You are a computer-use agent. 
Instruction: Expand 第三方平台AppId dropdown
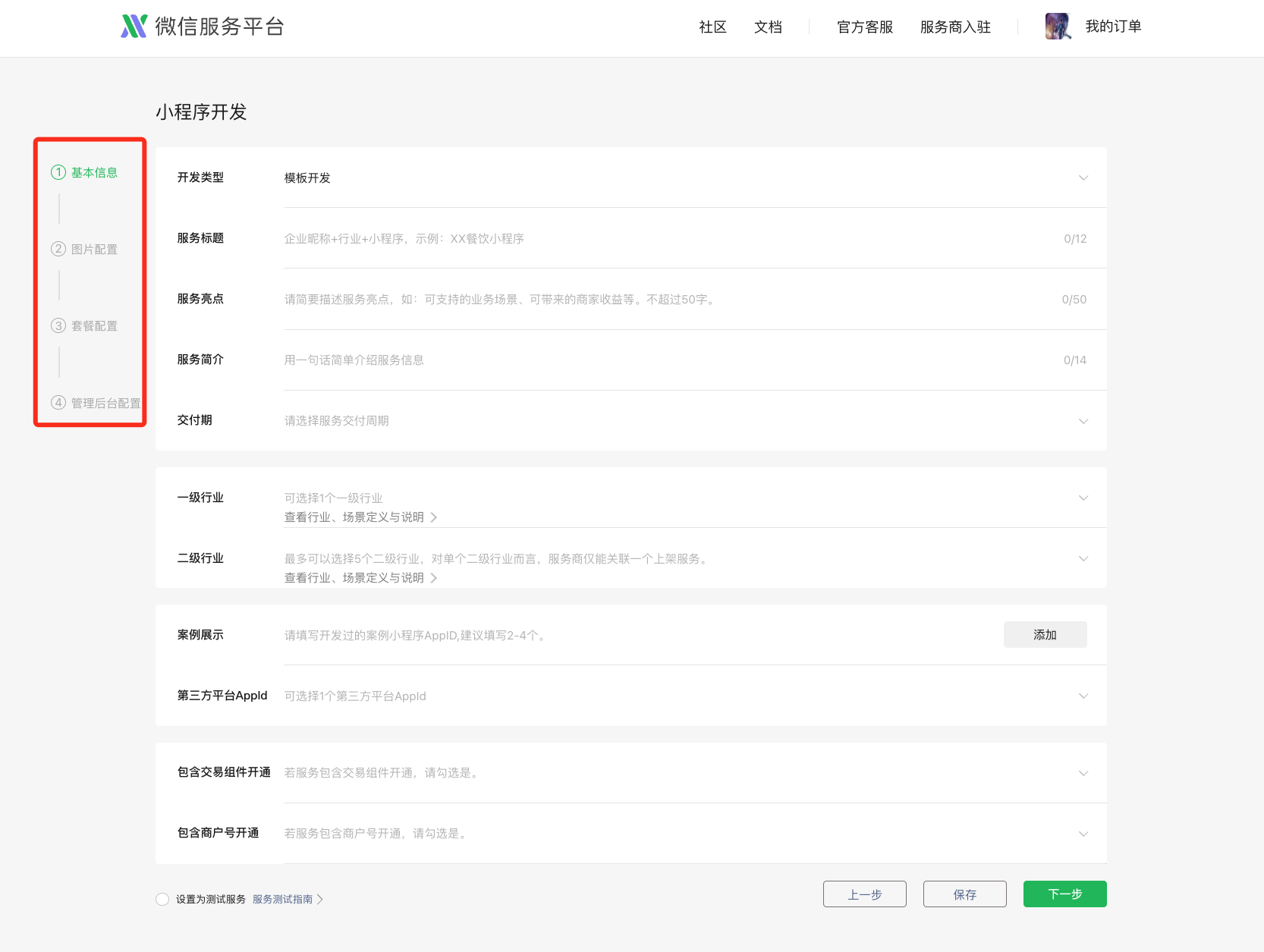click(x=1083, y=696)
